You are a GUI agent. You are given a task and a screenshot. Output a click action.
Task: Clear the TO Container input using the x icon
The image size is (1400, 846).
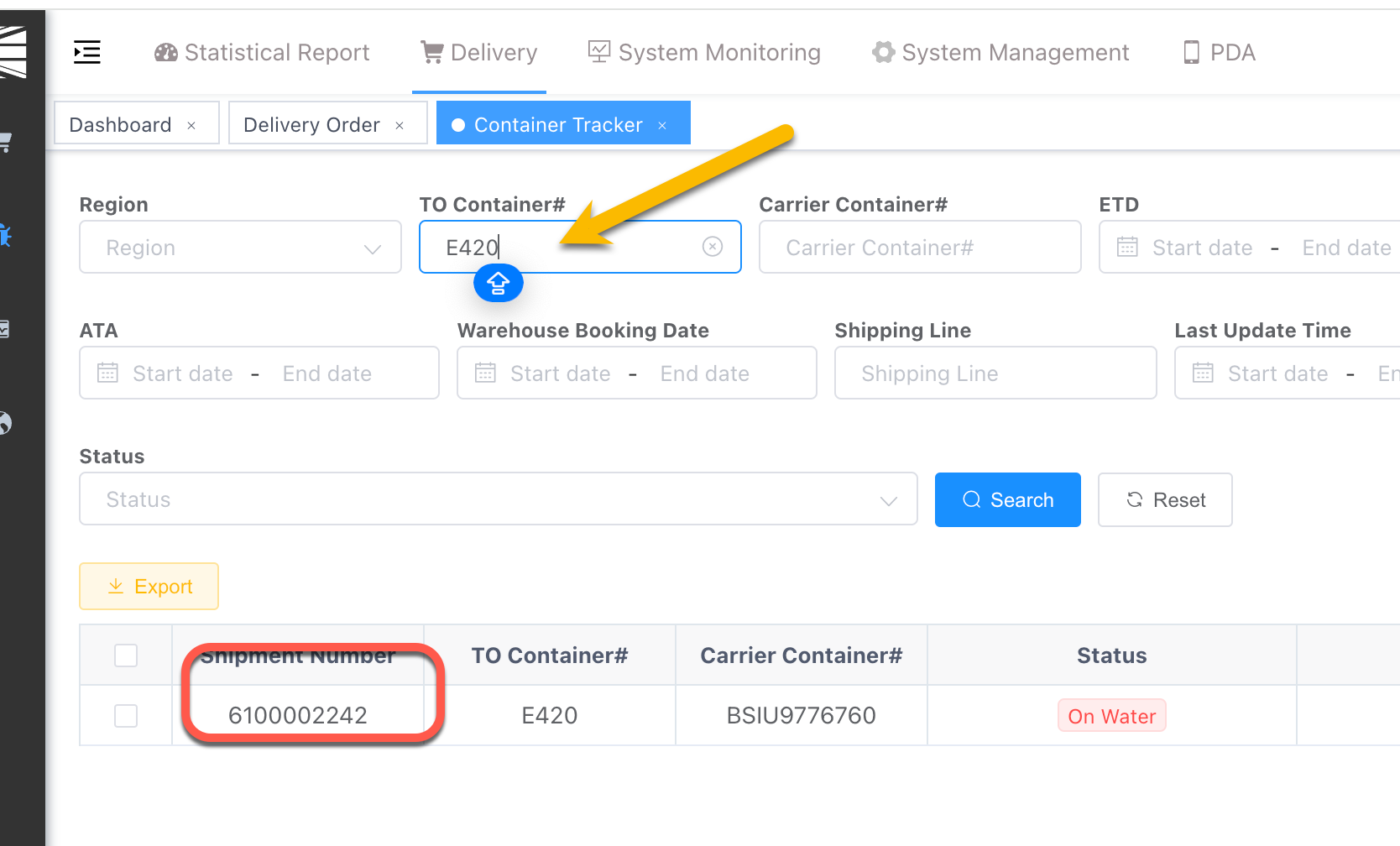pos(713,246)
